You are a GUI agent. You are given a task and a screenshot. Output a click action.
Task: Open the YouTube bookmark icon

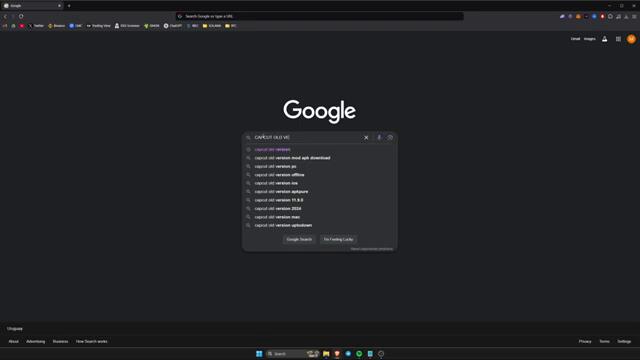click(21, 26)
